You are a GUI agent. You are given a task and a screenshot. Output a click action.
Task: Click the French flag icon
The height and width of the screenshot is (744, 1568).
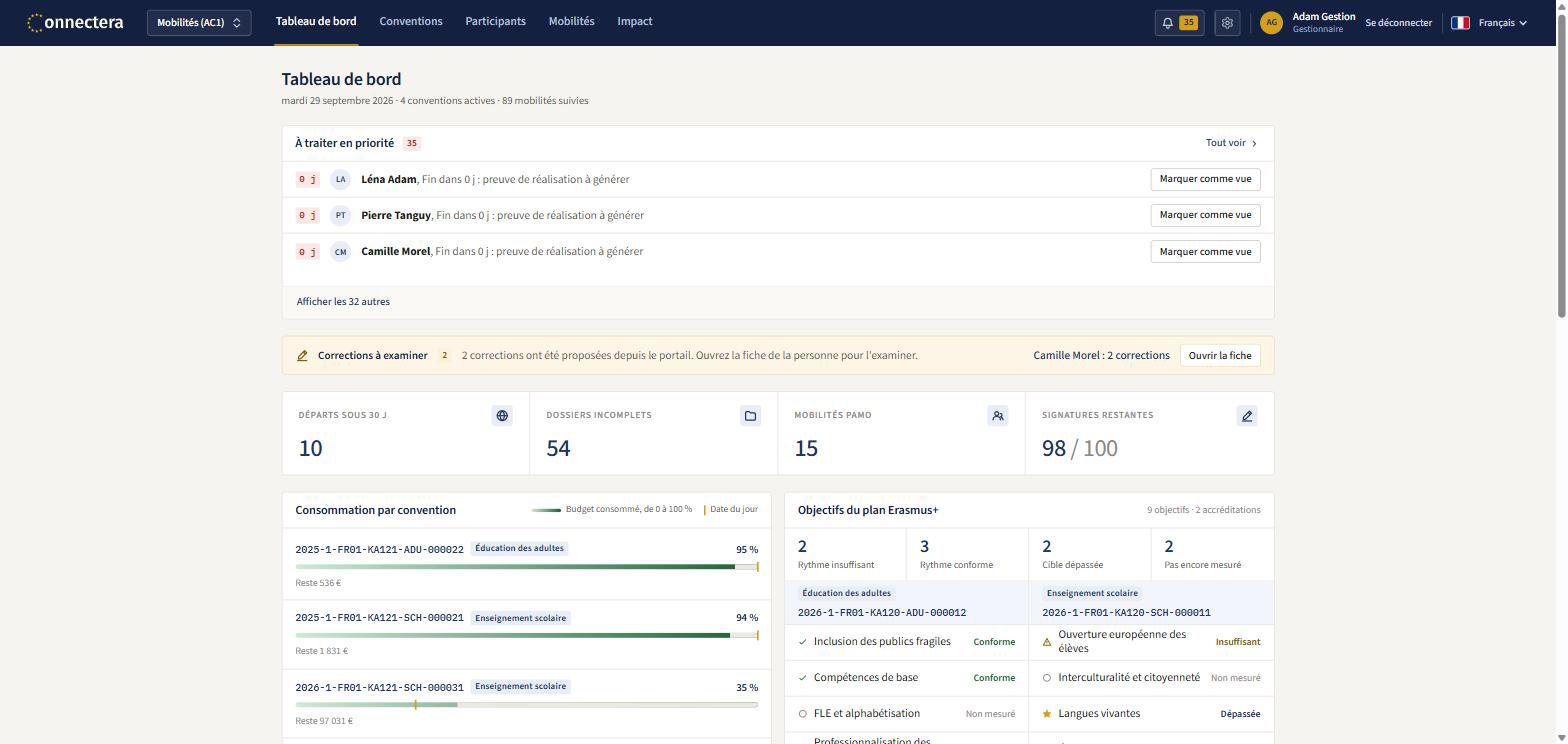click(x=1460, y=22)
